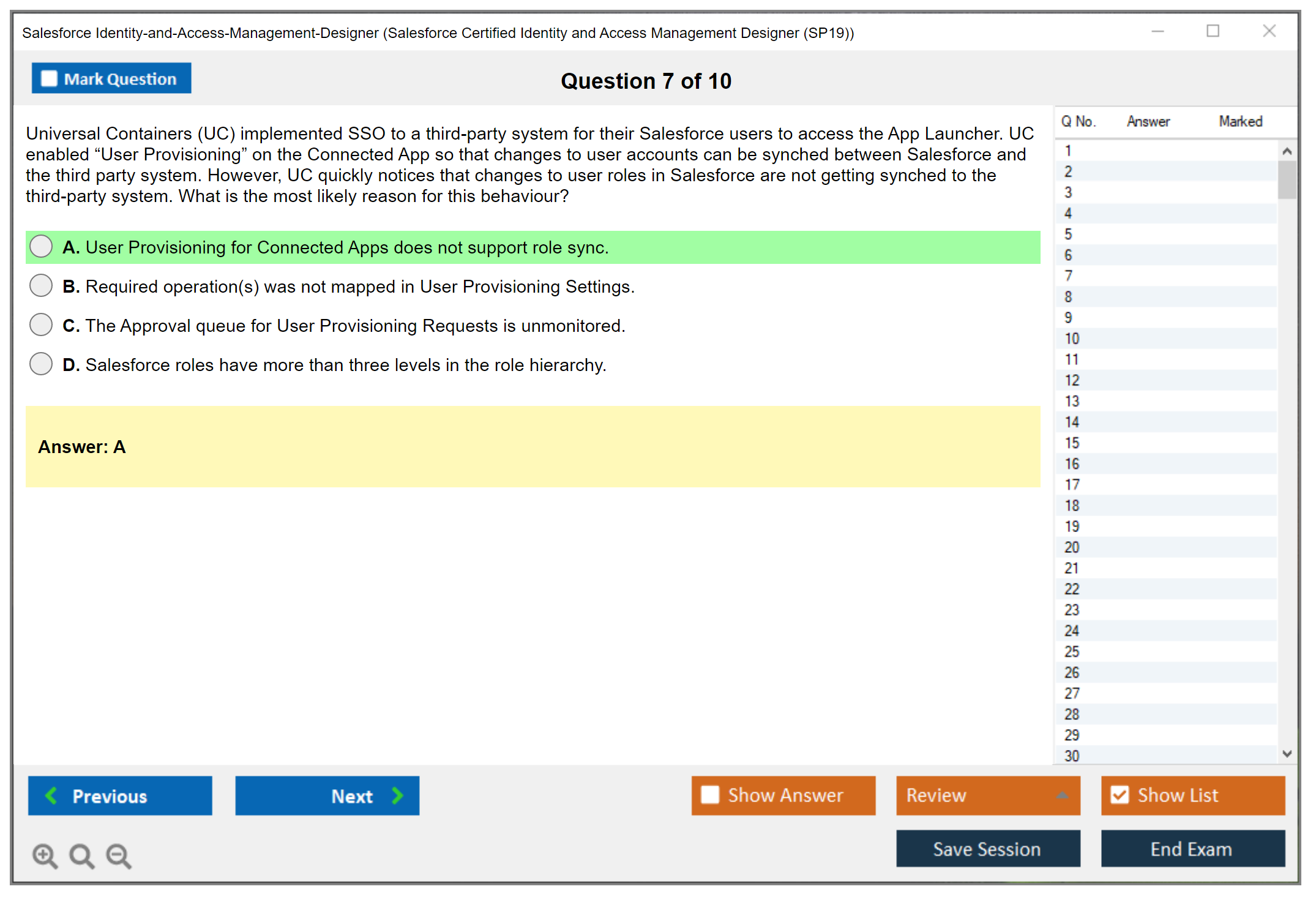This screenshot has width=1316, height=900.
Task: Click the green right arrow on Next
Action: tap(397, 795)
